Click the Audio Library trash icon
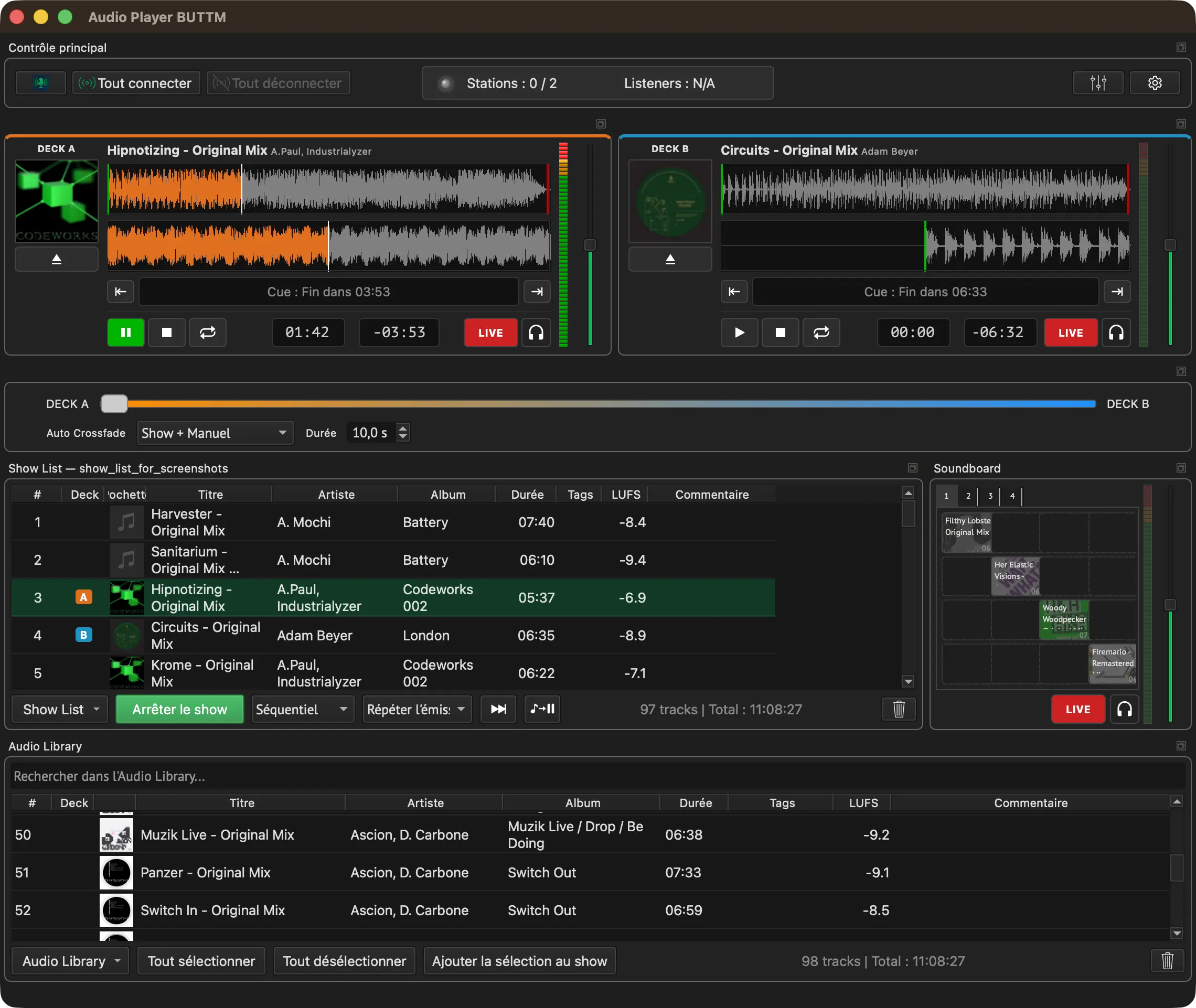Image resolution: width=1196 pixels, height=1008 pixels. click(1168, 961)
